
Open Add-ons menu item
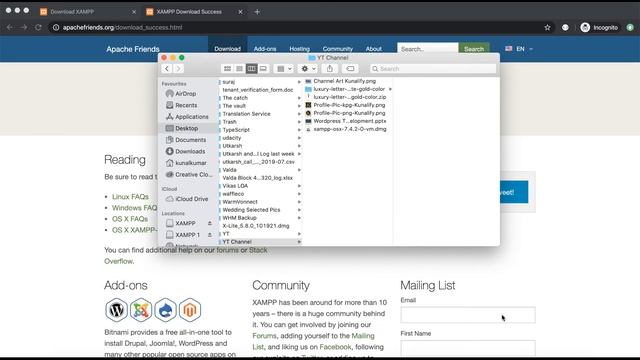pos(265,49)
